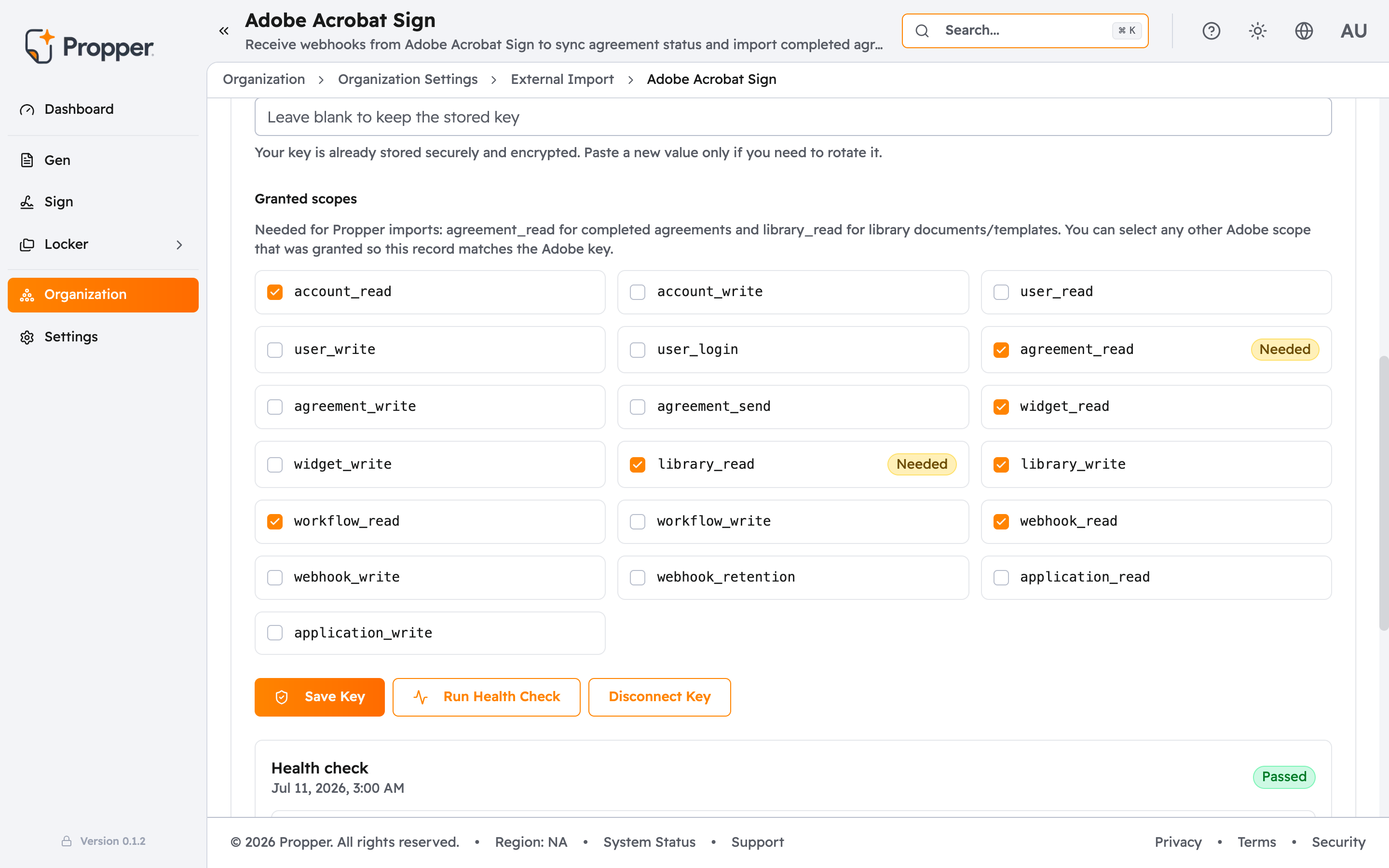This screenshot has width=1389, height=868.
Task: Click the Region: NA footer text
Action: 531,842
